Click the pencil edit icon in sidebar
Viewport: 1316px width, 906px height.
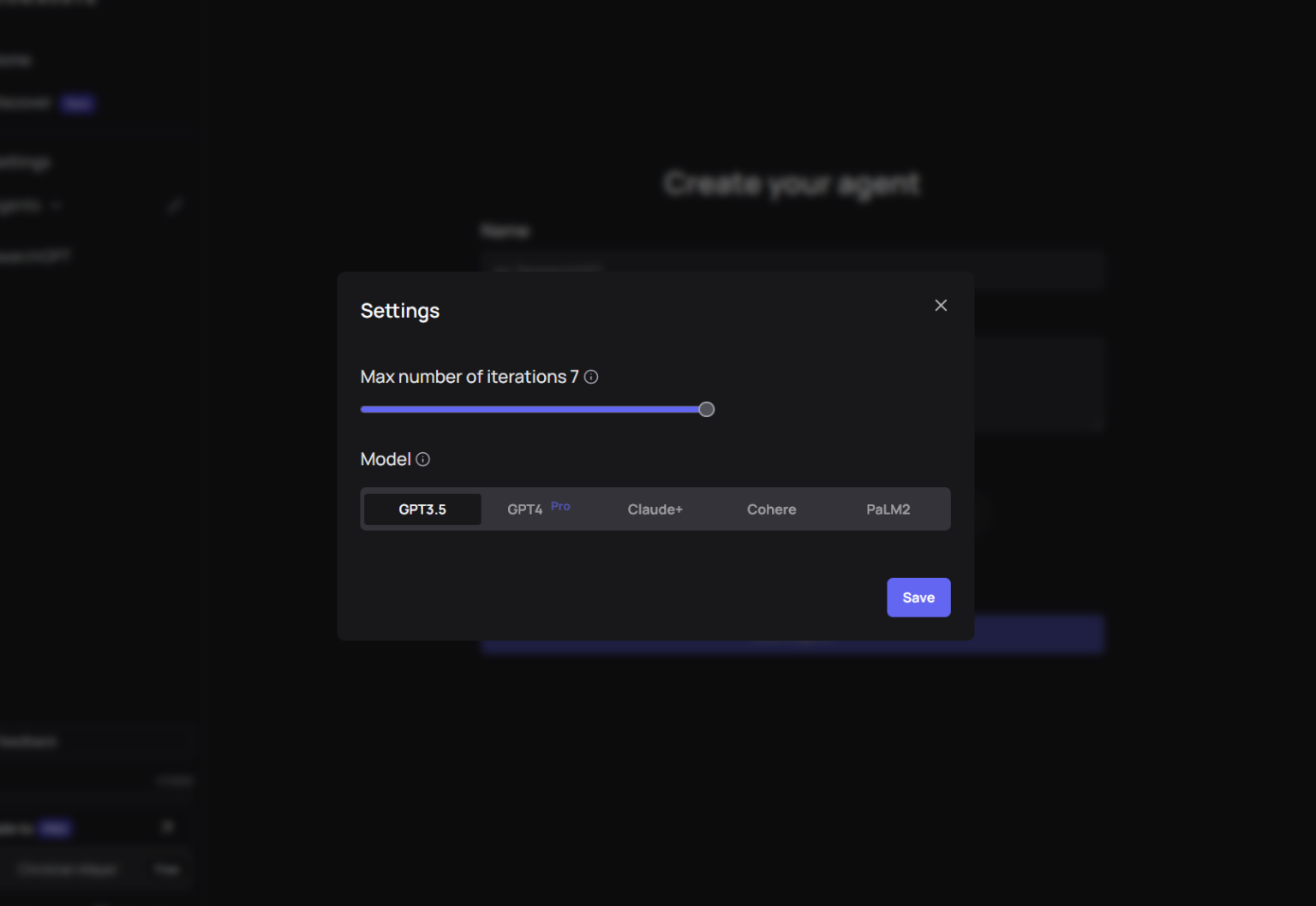click(x=175, y=205)
